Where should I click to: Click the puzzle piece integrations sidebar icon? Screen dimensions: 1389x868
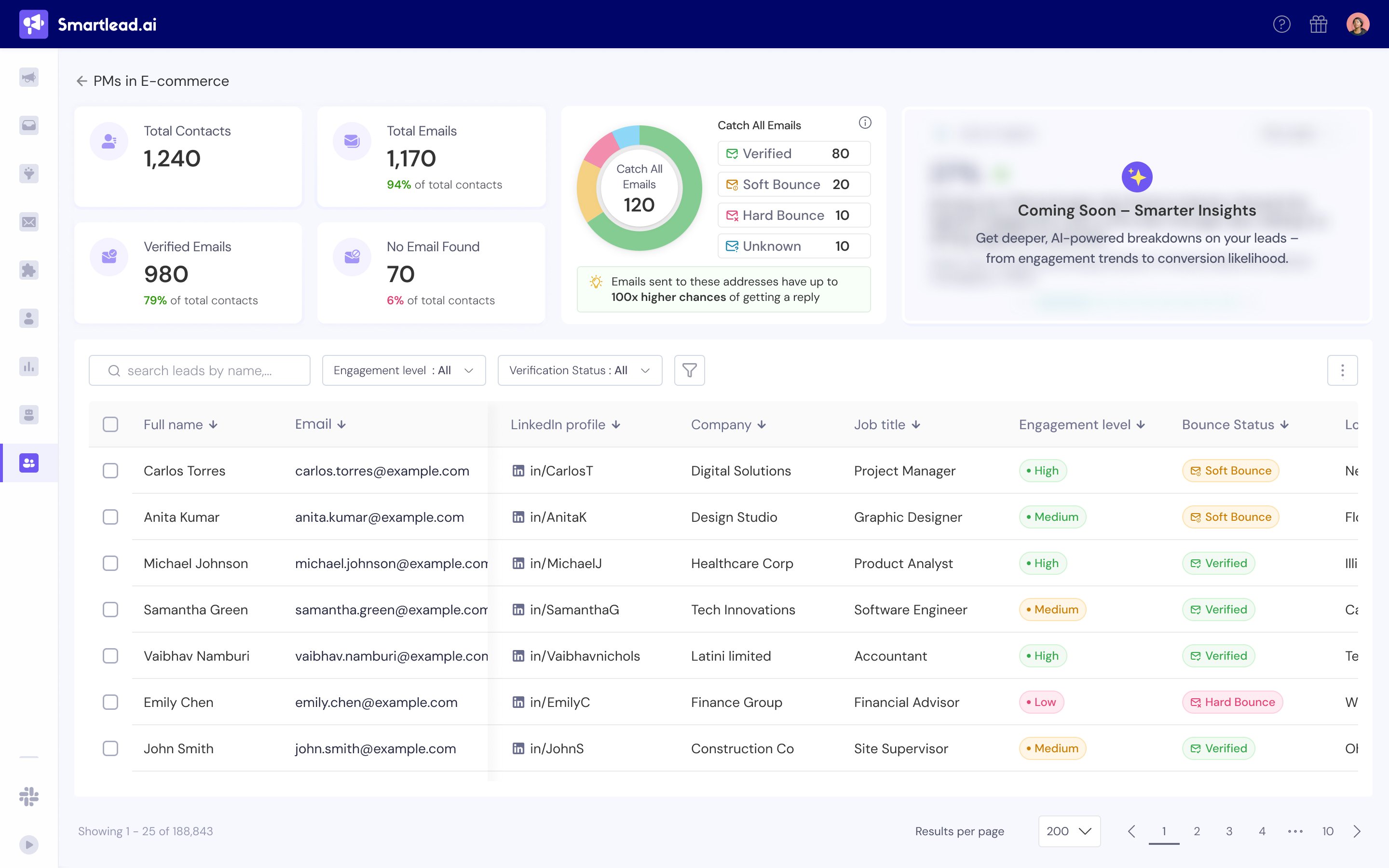(29, 270)
